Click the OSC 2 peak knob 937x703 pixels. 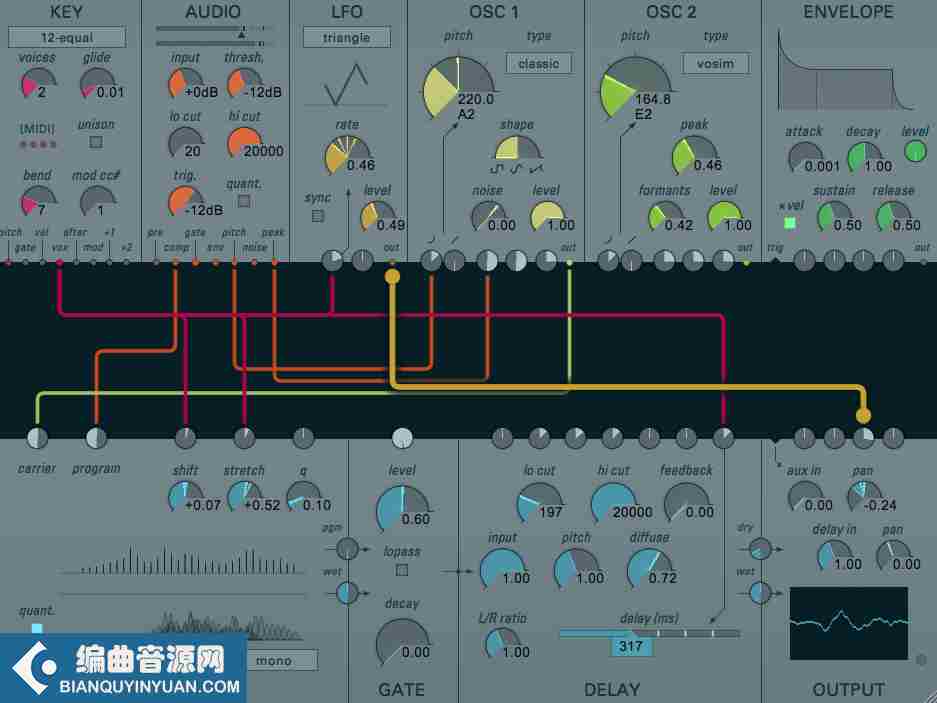[x=694, y=155]
